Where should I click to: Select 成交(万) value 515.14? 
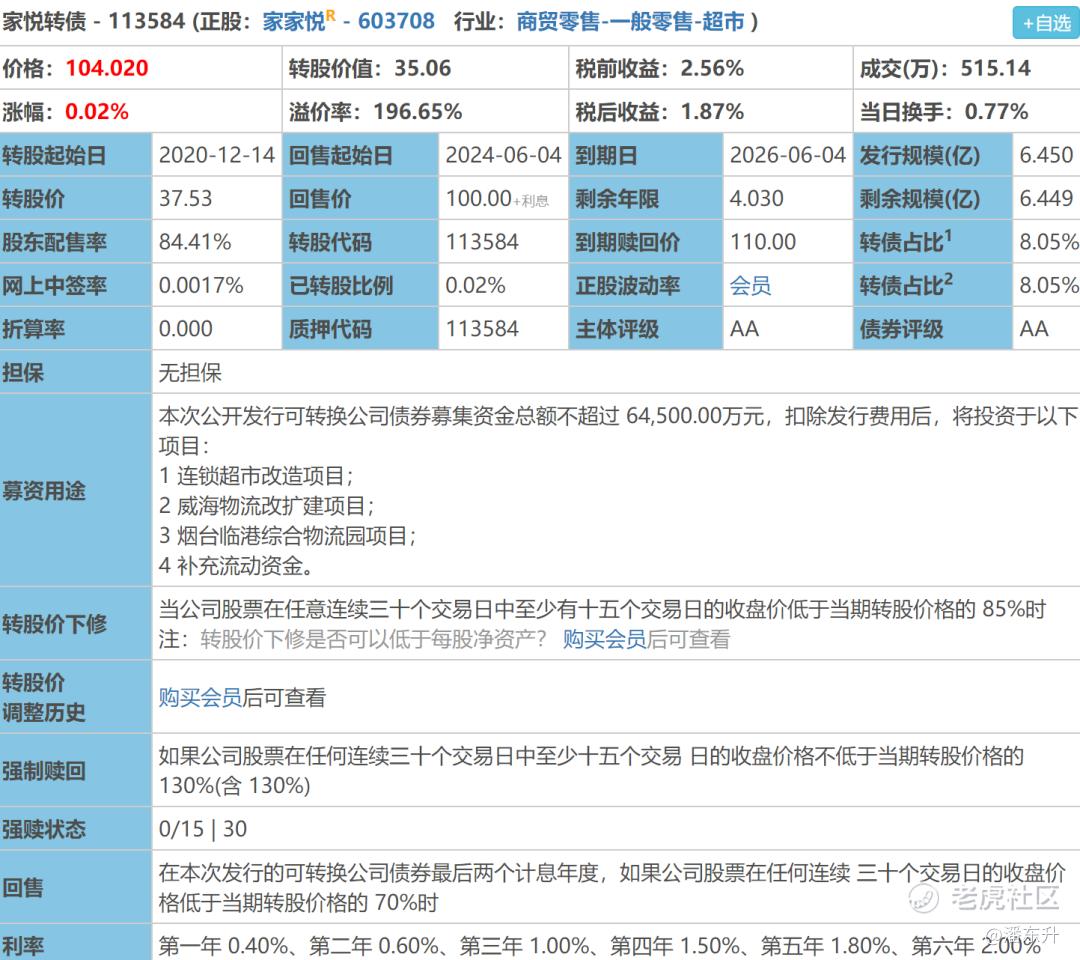point(995,68)
